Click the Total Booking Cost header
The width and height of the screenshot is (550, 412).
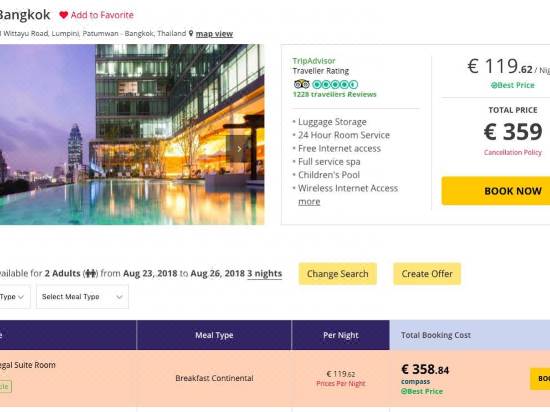coord(436,335)
